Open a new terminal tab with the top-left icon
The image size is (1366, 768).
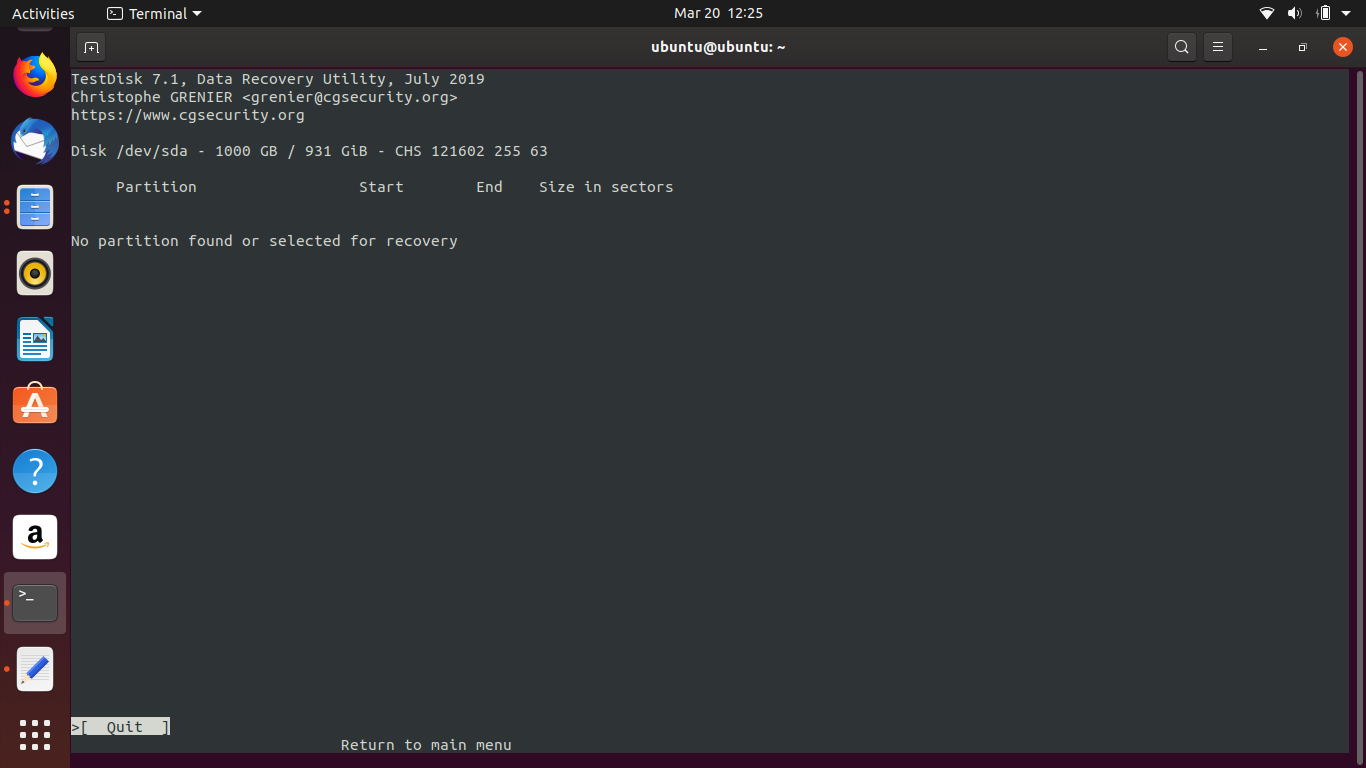90,46
